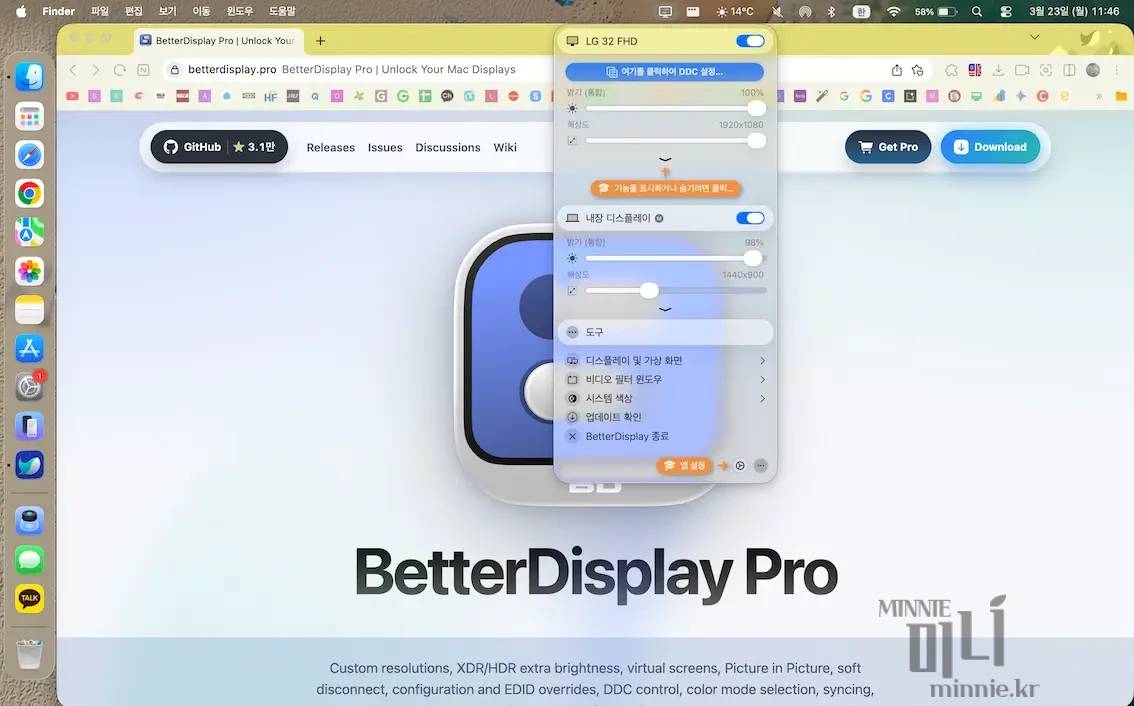Click the Download button on the page
1134x706 pixels.
(x=990, y=147)
